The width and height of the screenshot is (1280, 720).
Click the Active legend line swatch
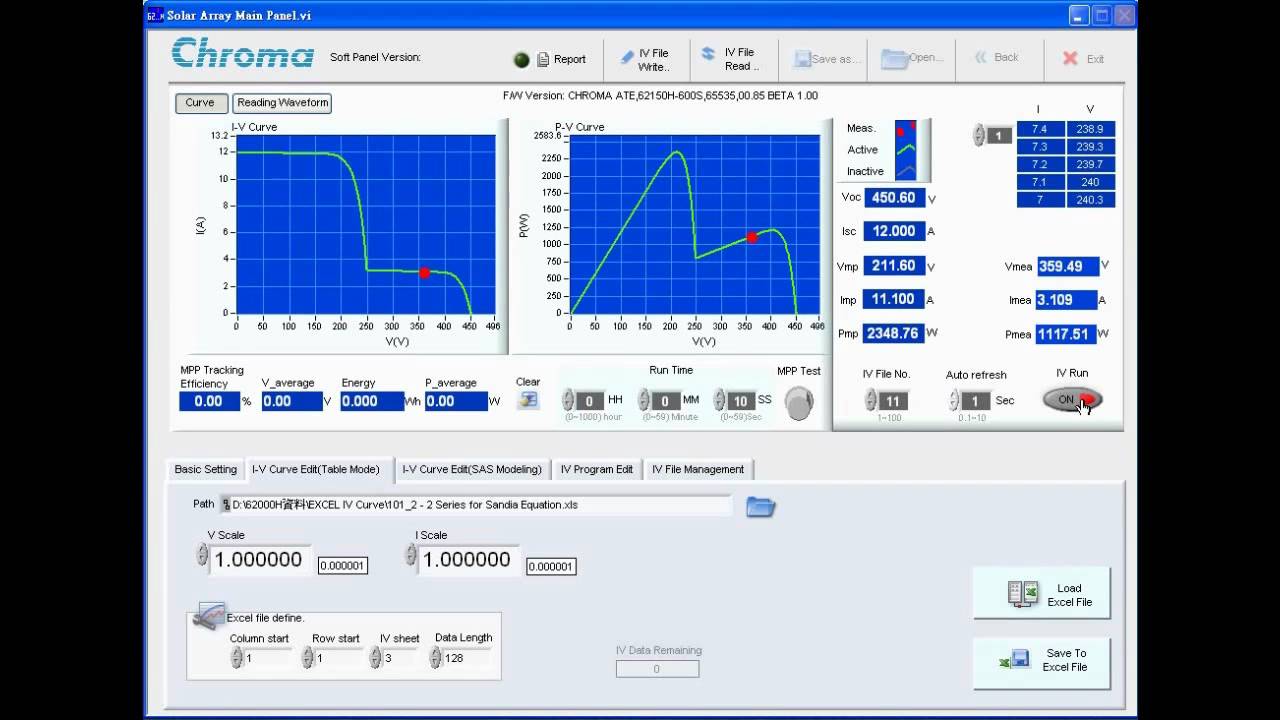906,150
